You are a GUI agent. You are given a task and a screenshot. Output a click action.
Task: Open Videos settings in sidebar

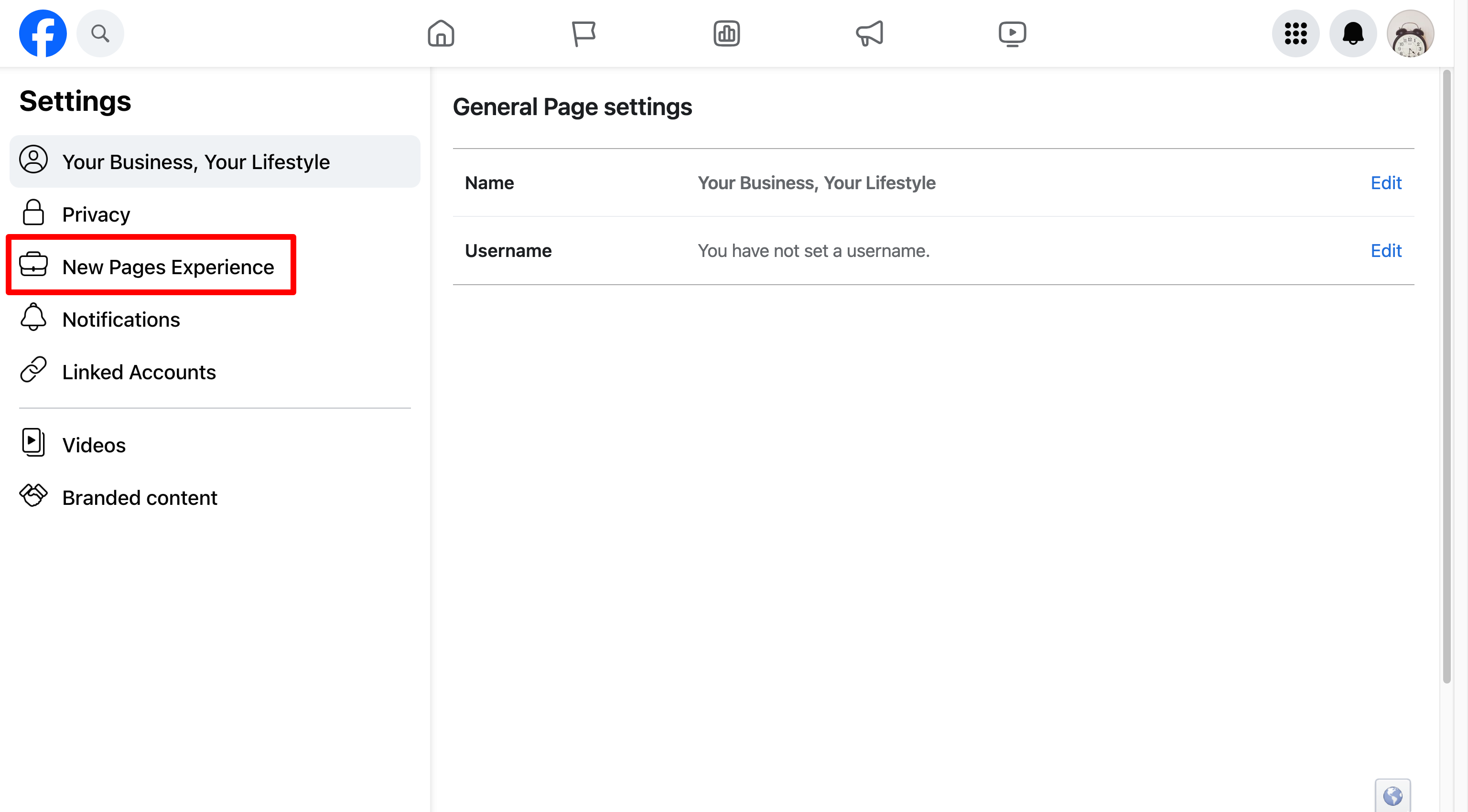coord(94,445)
